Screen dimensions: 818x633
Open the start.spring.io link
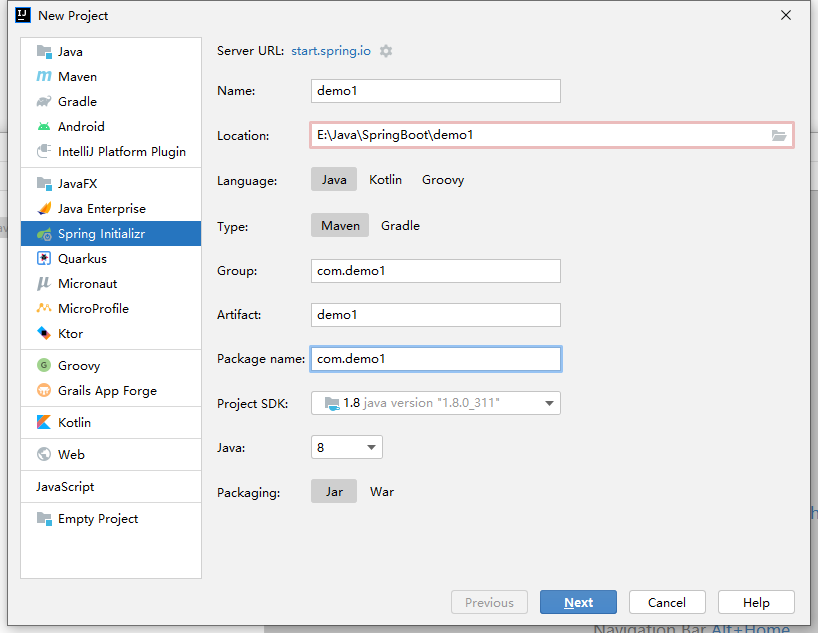[331, 51]
